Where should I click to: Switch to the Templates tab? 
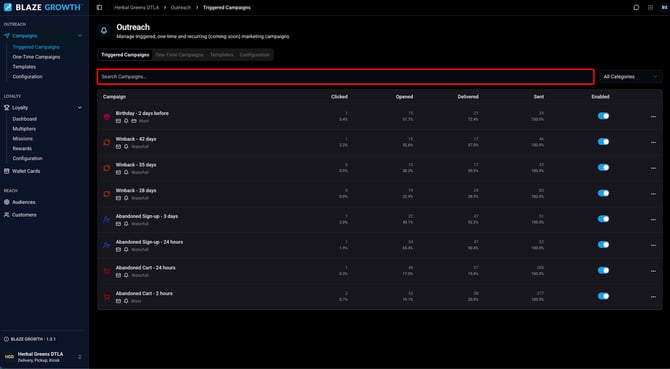[222, 55]
